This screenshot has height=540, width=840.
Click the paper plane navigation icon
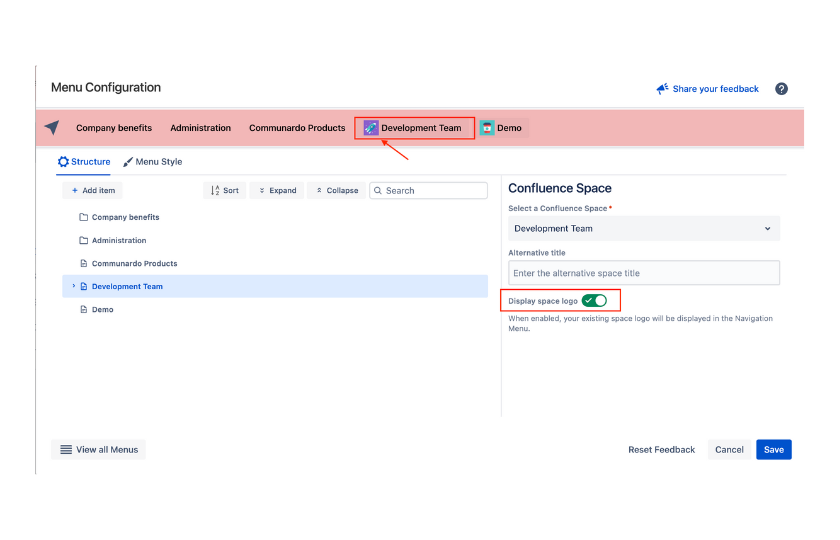point(52,128)
